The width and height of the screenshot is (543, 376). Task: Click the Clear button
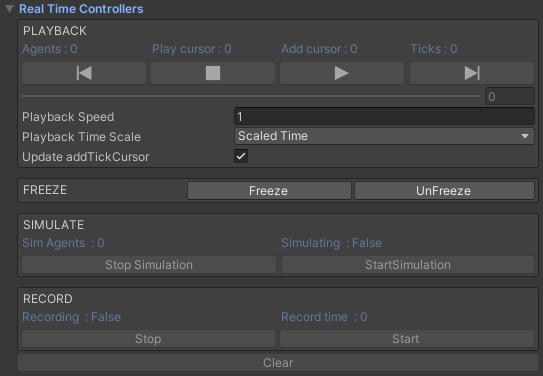coord(278,363)
